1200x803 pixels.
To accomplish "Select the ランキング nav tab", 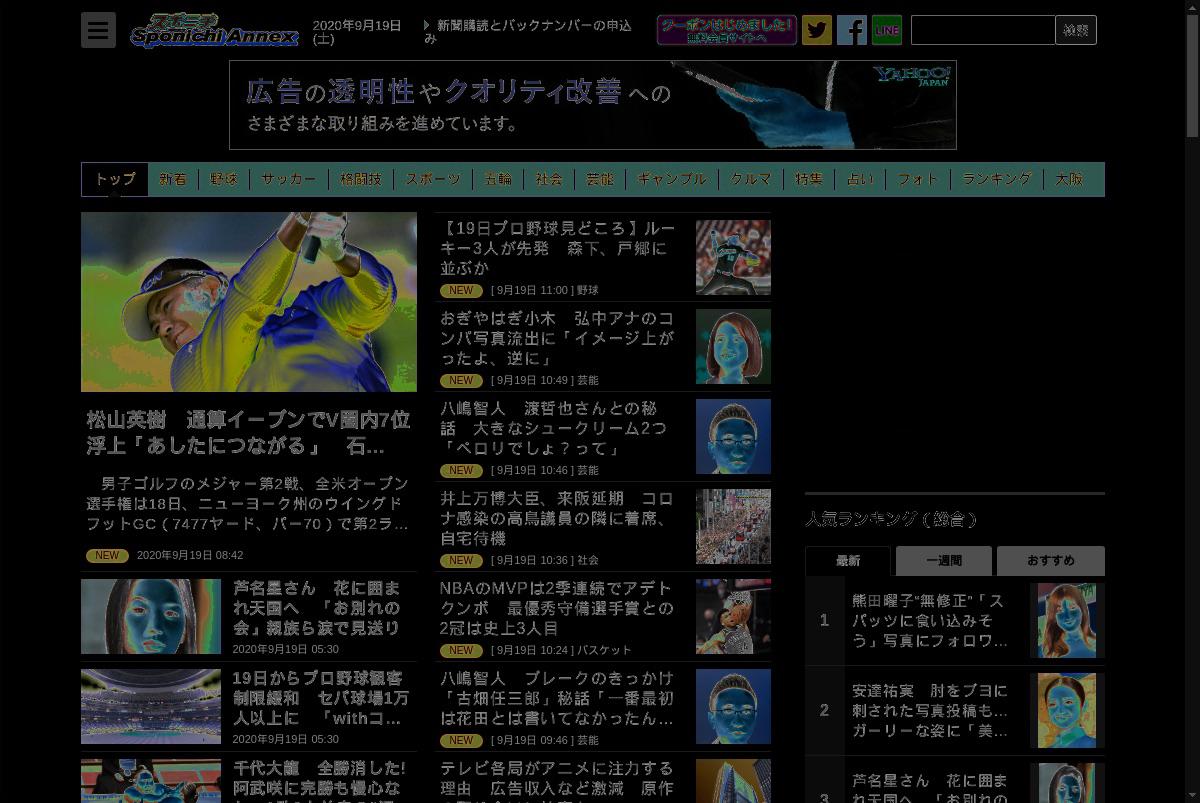I will [997, 179].
